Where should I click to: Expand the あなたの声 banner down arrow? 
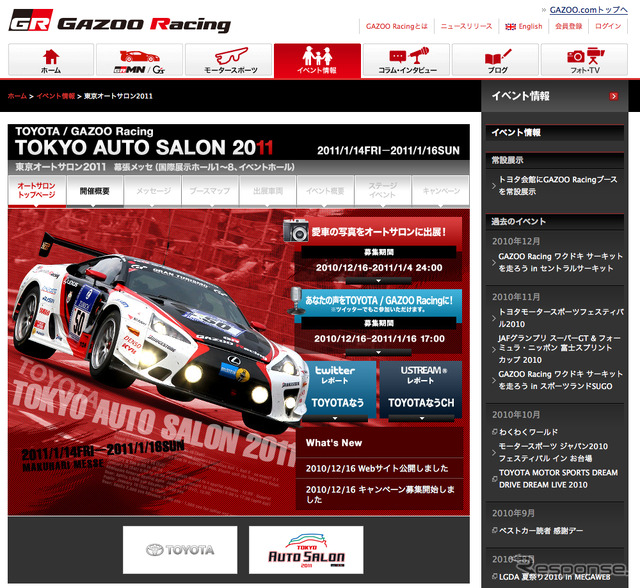pos(378,352)
